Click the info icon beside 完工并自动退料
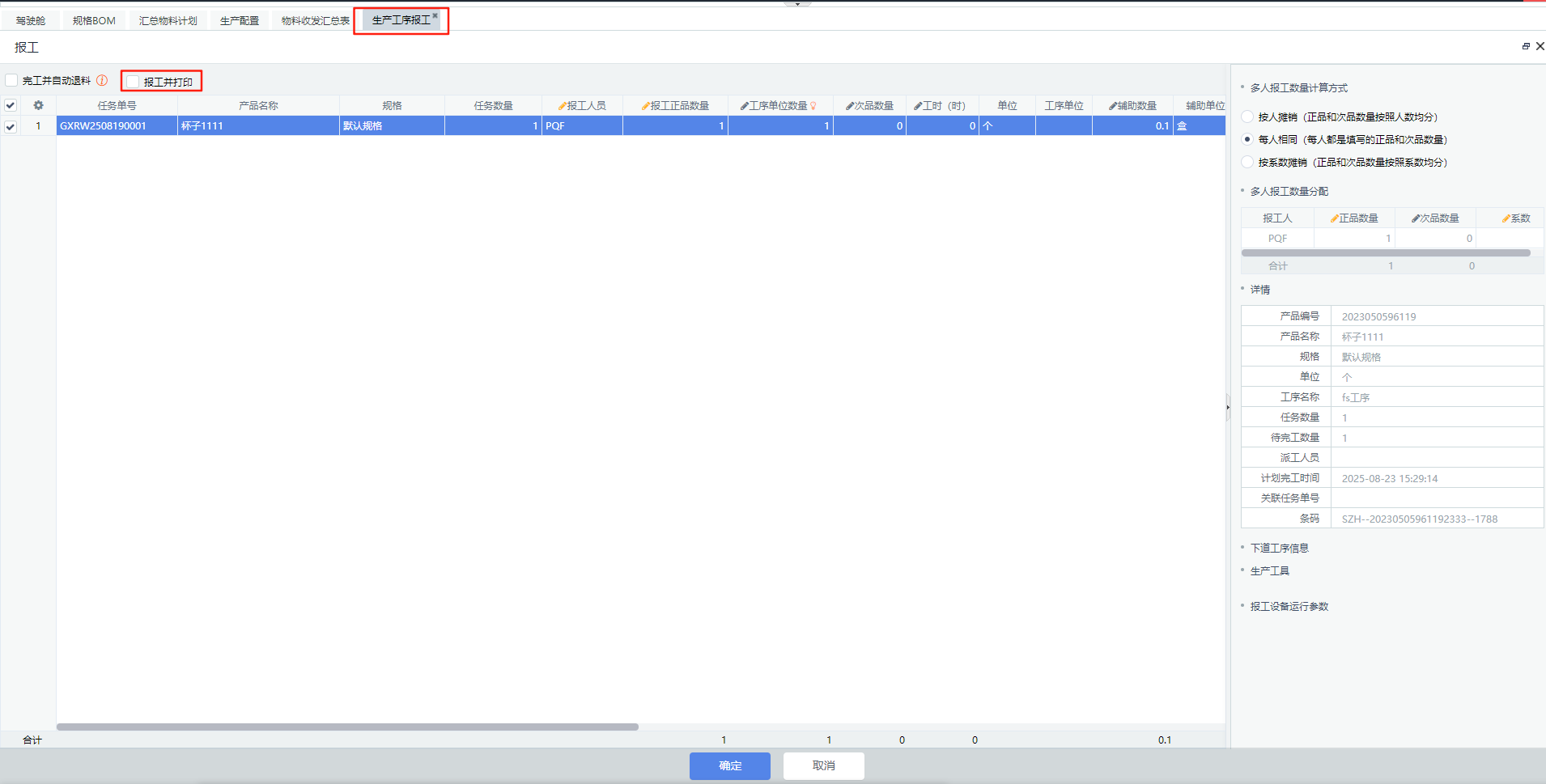 (x=102, y=80)
